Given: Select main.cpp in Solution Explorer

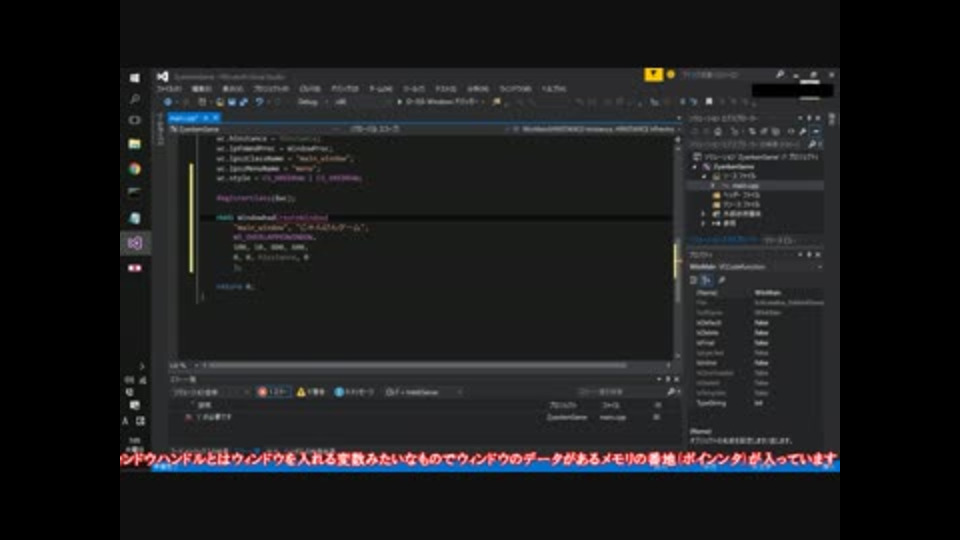Looking at the screenshot, I should click(x=744, y=186).
